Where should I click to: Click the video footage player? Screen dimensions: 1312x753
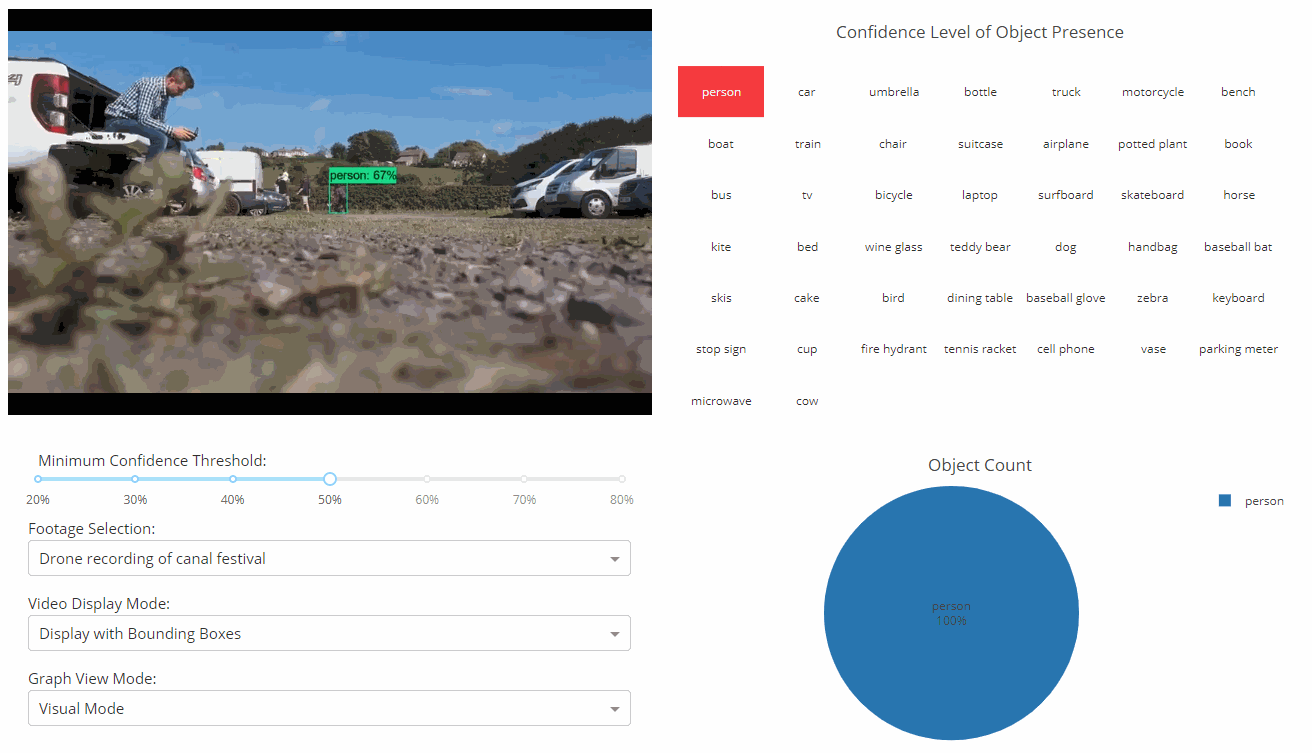(330, 212)
